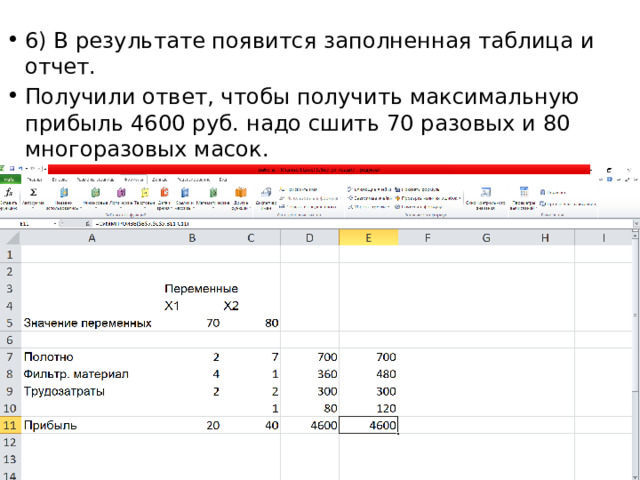Click cell labeled "Полотно"
The image size is (640, 480).
click(x=49, y=357)
